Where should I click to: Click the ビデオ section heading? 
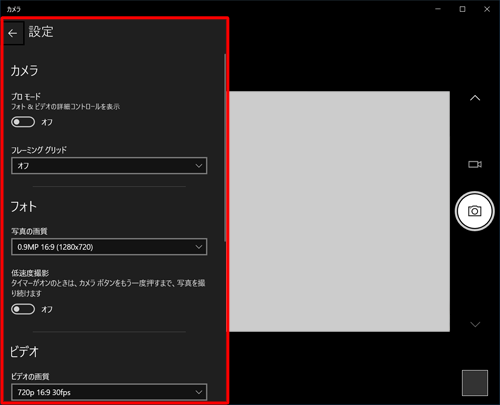click(x=24, y=352)
